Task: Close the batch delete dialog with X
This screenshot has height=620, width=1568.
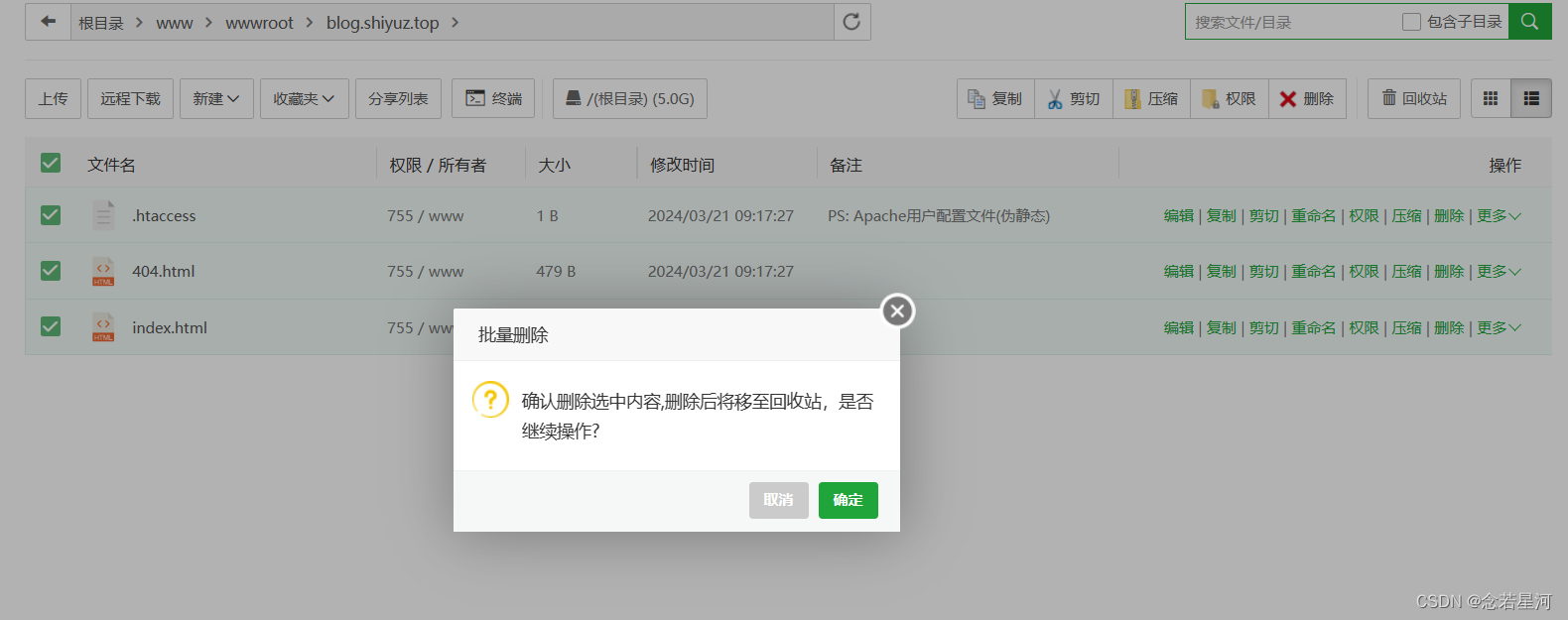Action: [897, 311]
